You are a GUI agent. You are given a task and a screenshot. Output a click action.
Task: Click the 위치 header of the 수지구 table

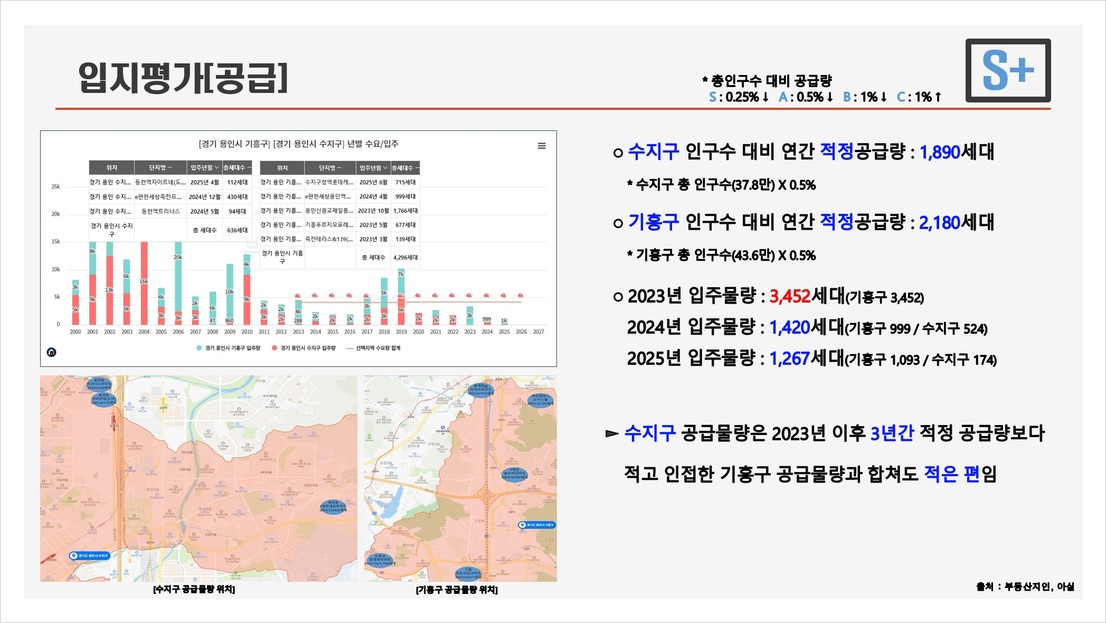(x=111, y=168)
